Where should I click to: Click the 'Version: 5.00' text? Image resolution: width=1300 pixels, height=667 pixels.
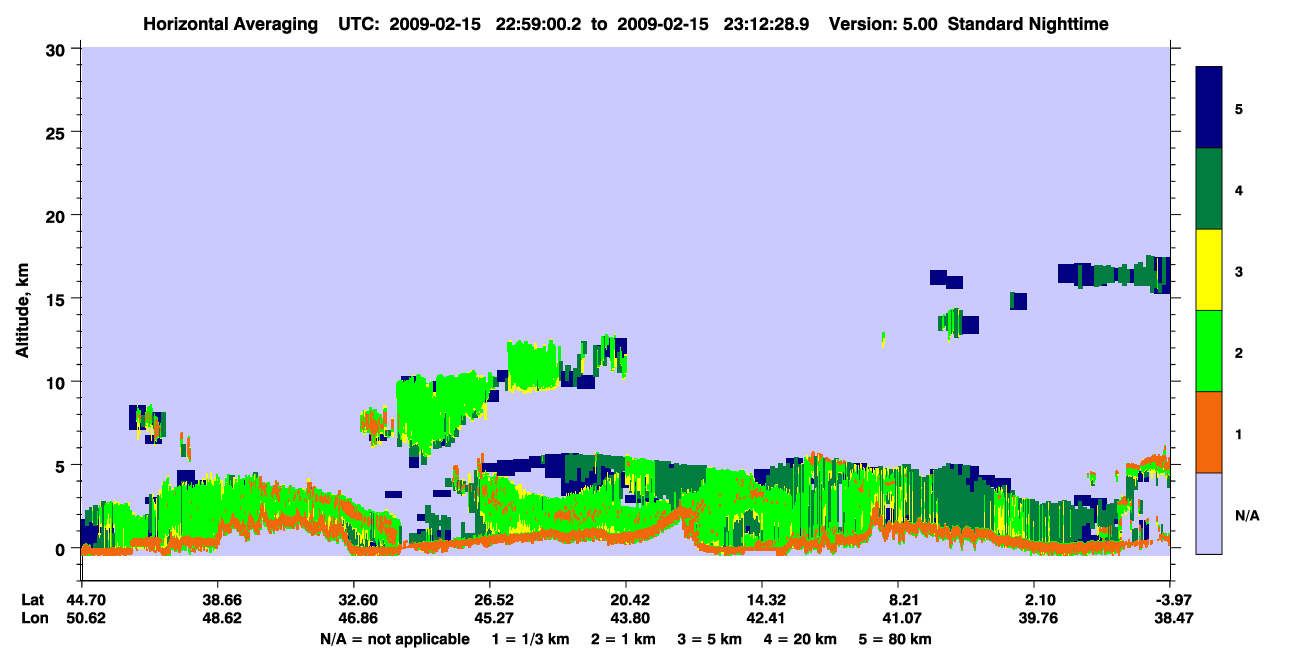(x=883, y=23)
